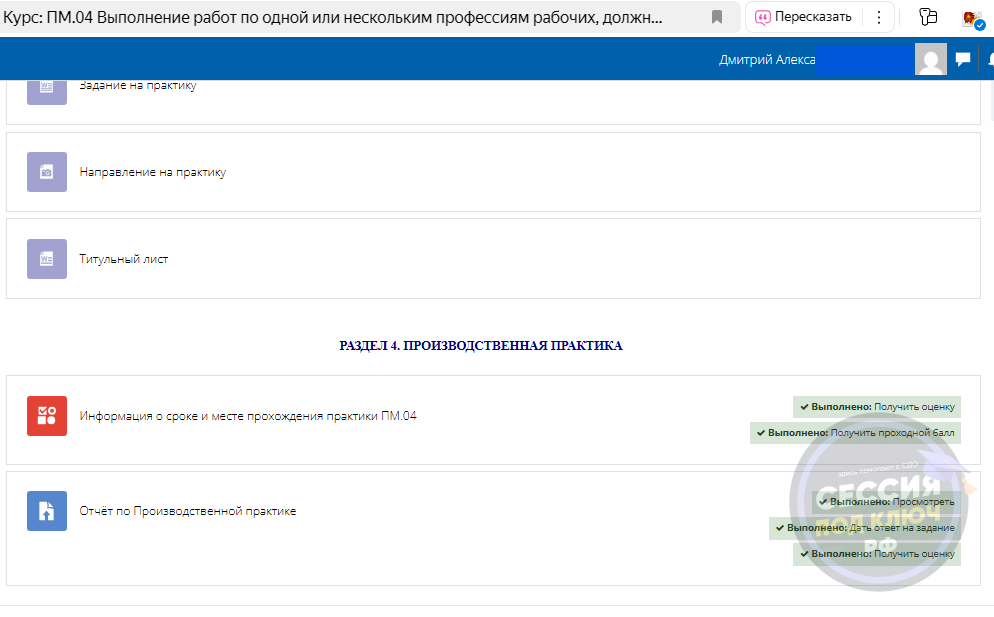The image size is (994, 617).
Task: Click the purple icon beside Направление на практику
Action: pyautogui.click(x=46, y=172)
